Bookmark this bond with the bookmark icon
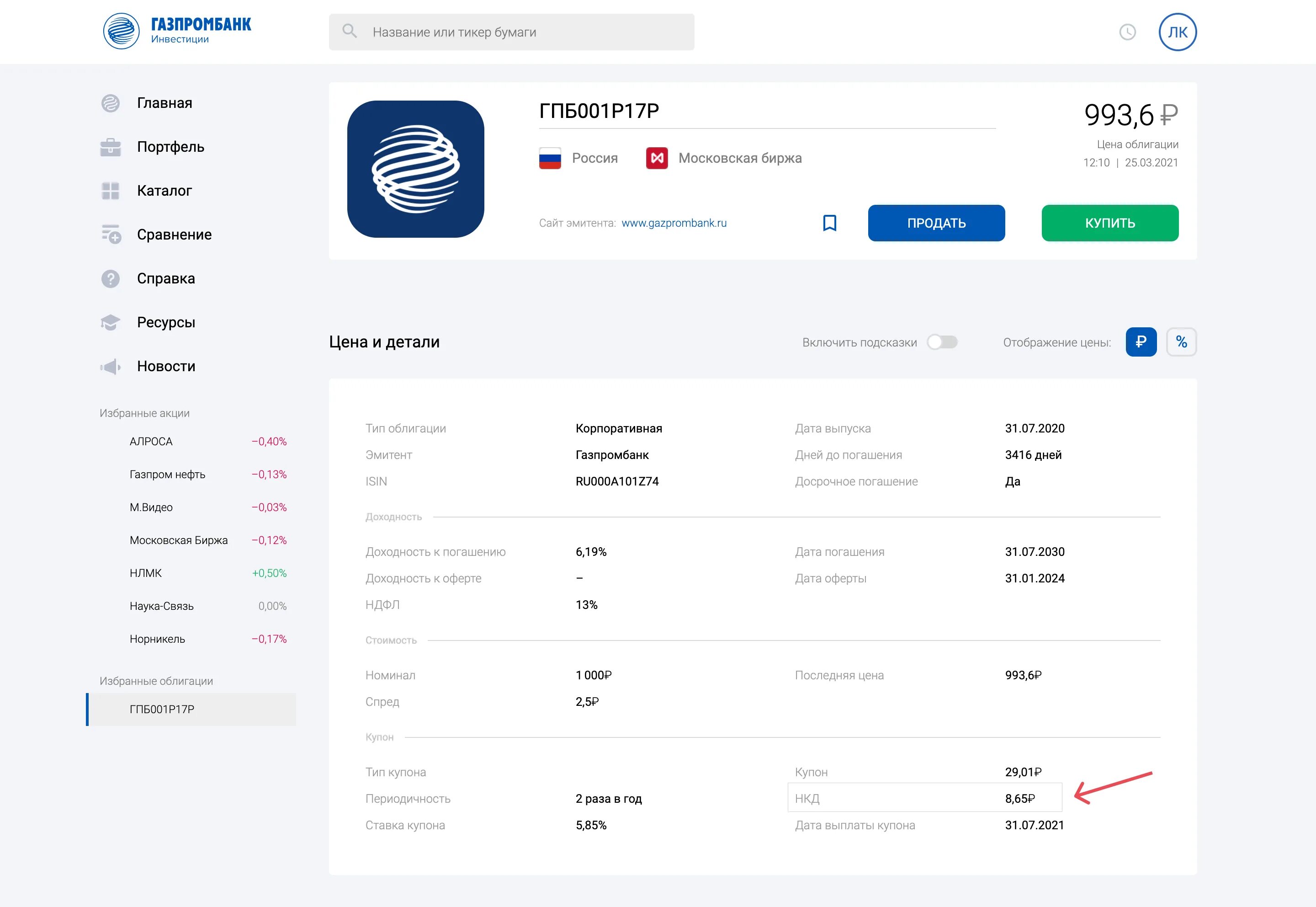This screenshot has height=907, width=1316. [829, 223]
